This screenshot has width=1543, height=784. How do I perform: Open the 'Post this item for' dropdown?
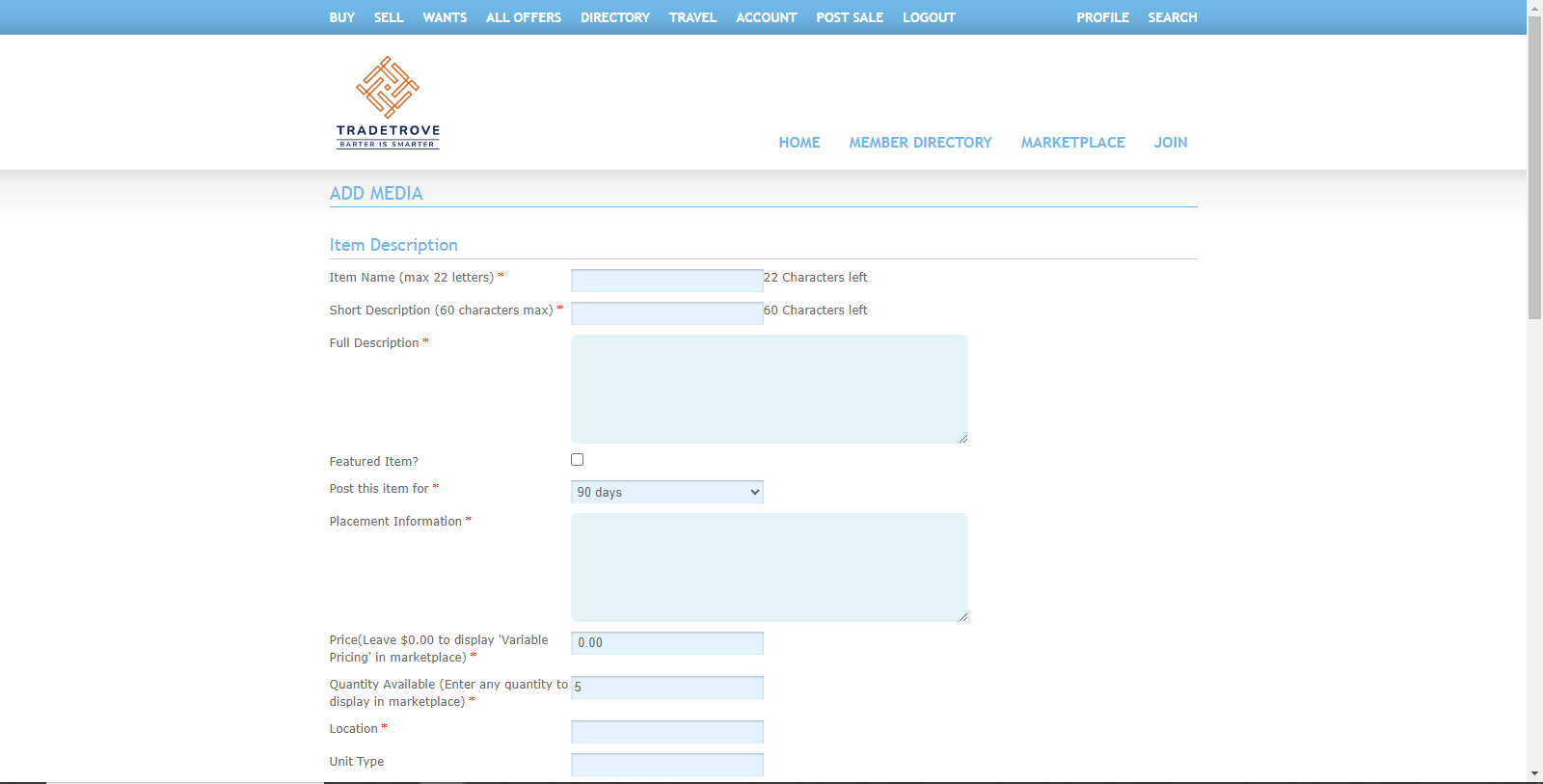tap(666, 492)
